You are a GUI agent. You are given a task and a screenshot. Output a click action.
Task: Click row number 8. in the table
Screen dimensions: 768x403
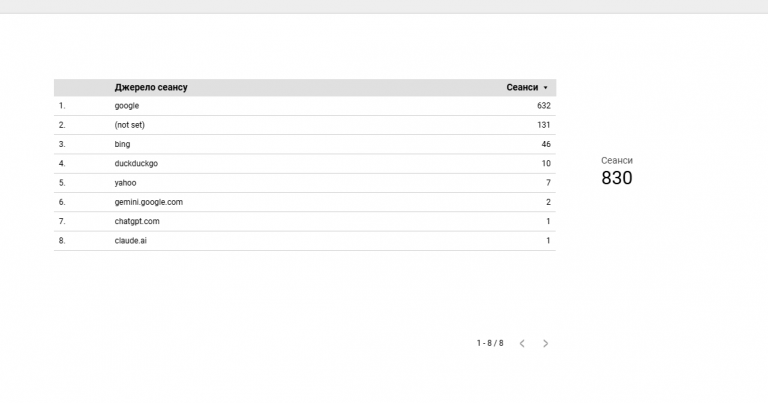coord(62,240)
